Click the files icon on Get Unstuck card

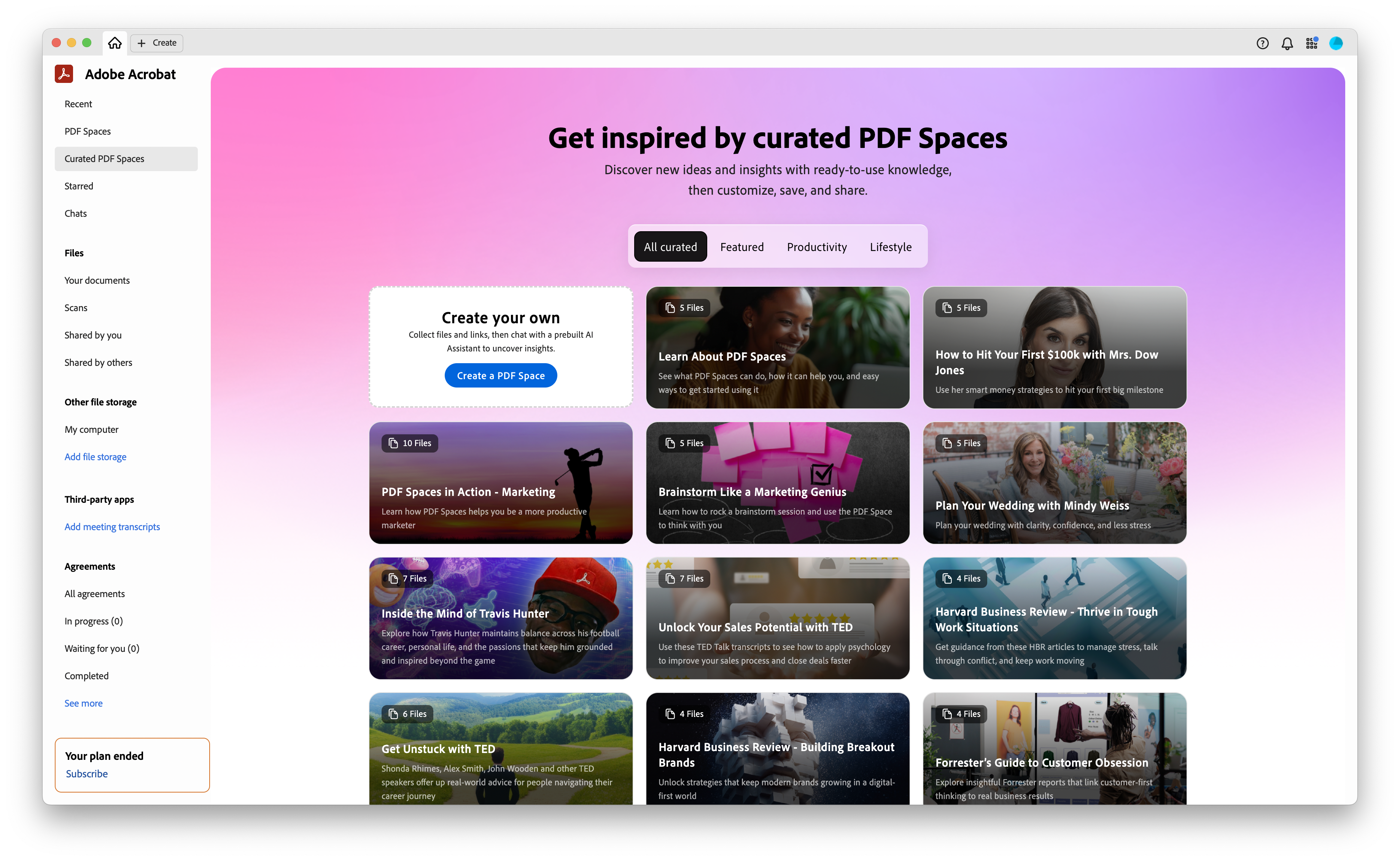(x=394, y=715)
